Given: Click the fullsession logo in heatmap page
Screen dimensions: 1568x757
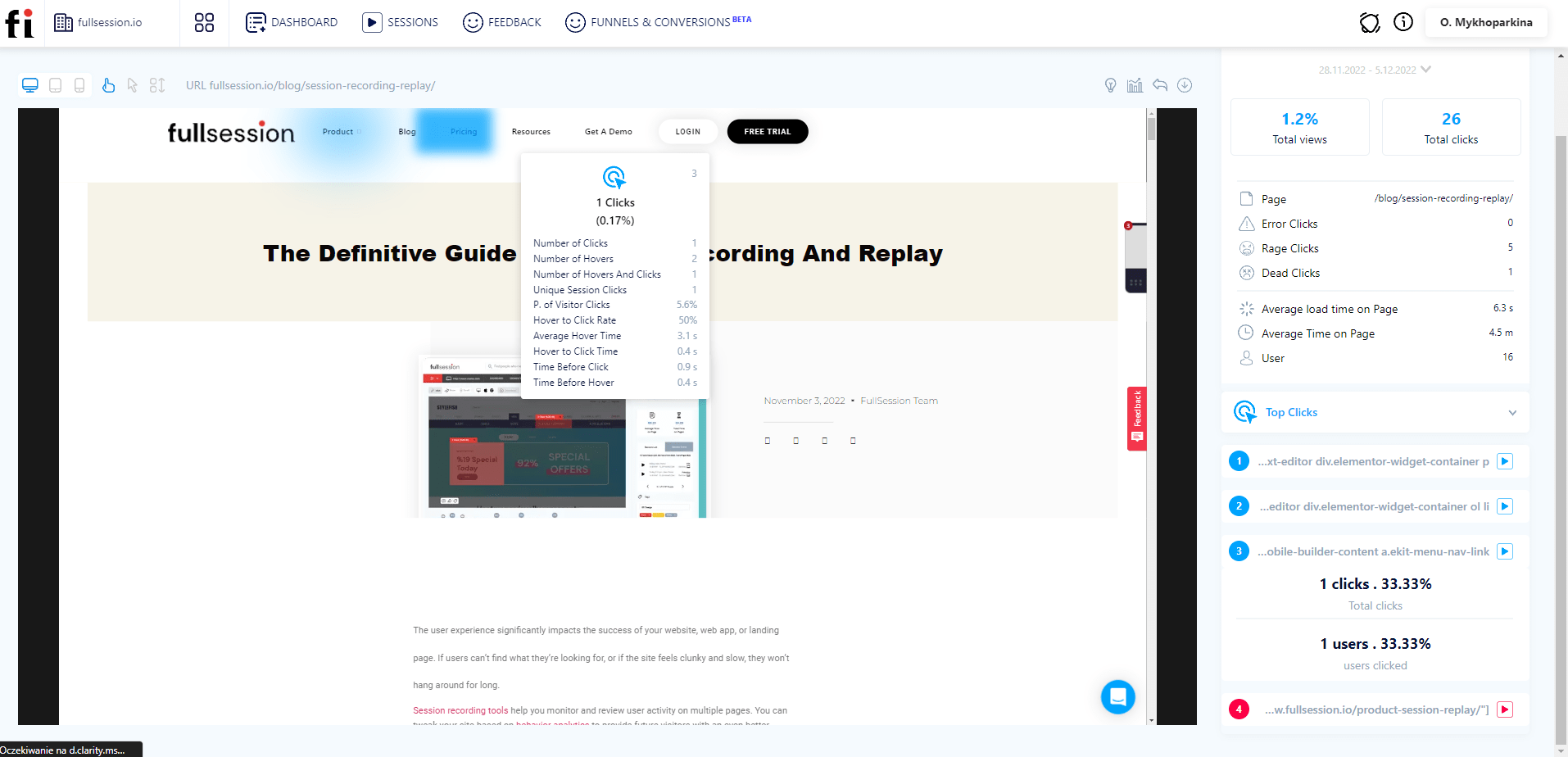Looking at the screenshot, I should click(x=231, y=132).
